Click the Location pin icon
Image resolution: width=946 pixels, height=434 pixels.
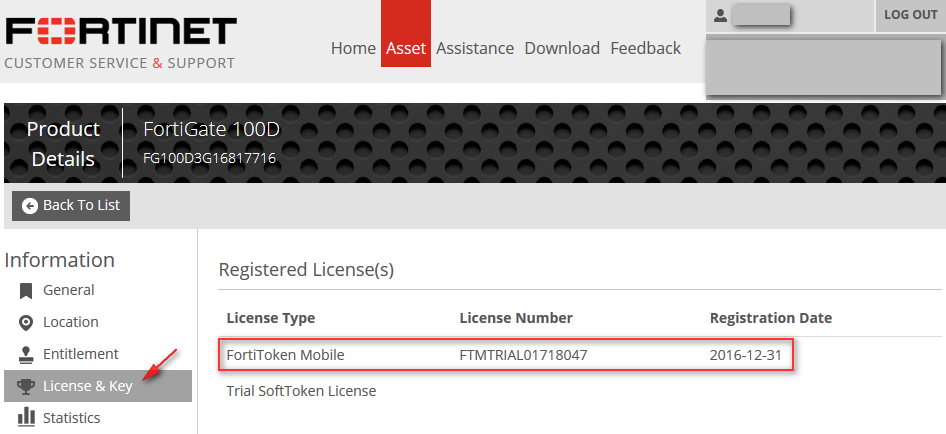25,323
